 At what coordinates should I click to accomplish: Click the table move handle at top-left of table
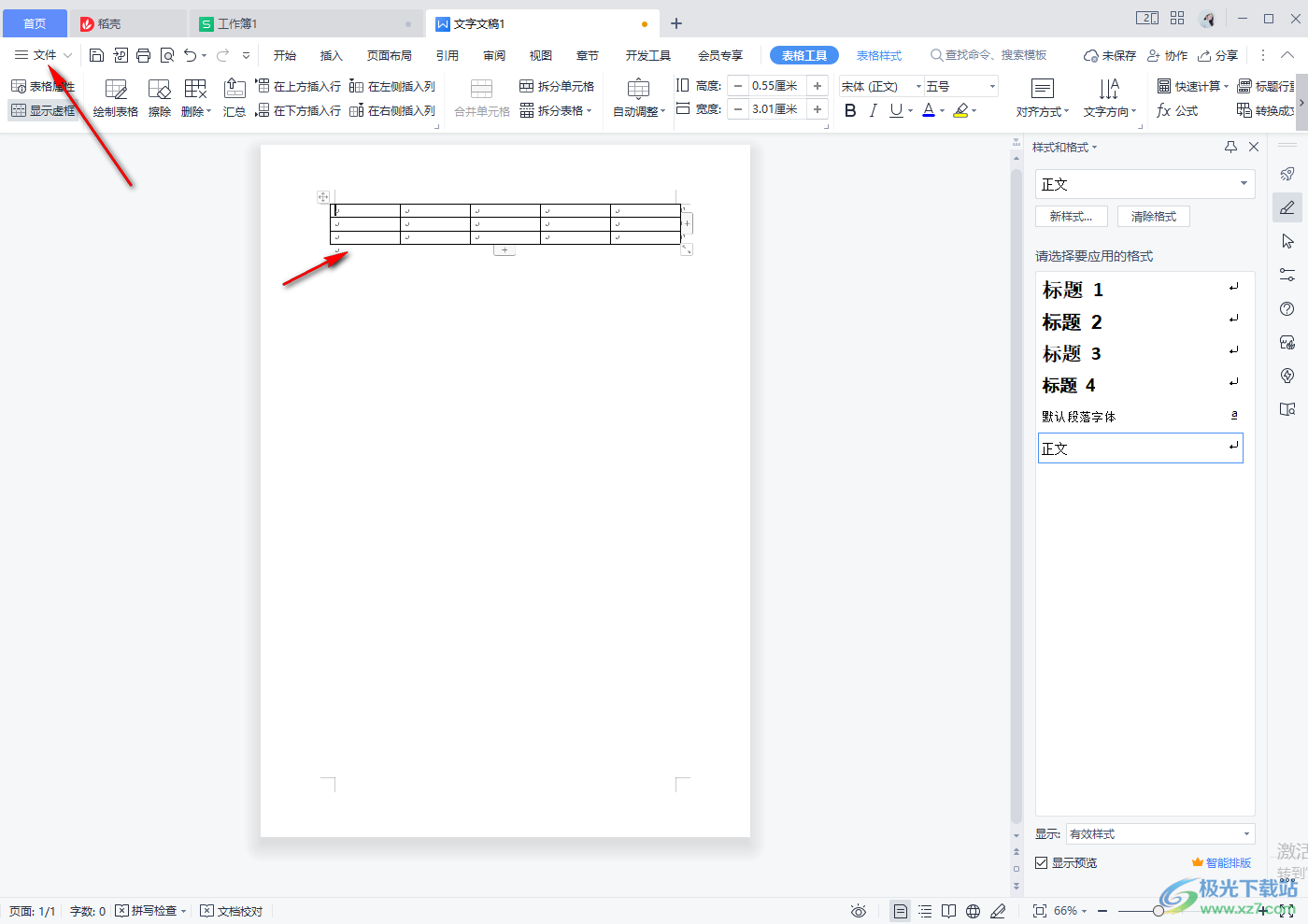(323, 197)
